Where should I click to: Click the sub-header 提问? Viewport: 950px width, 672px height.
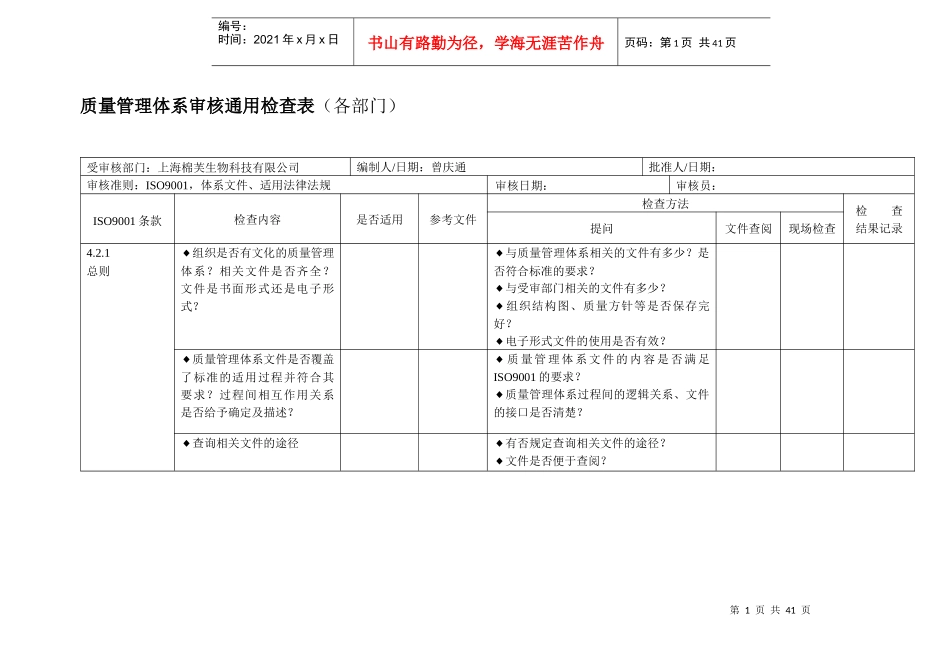point(602,228)
